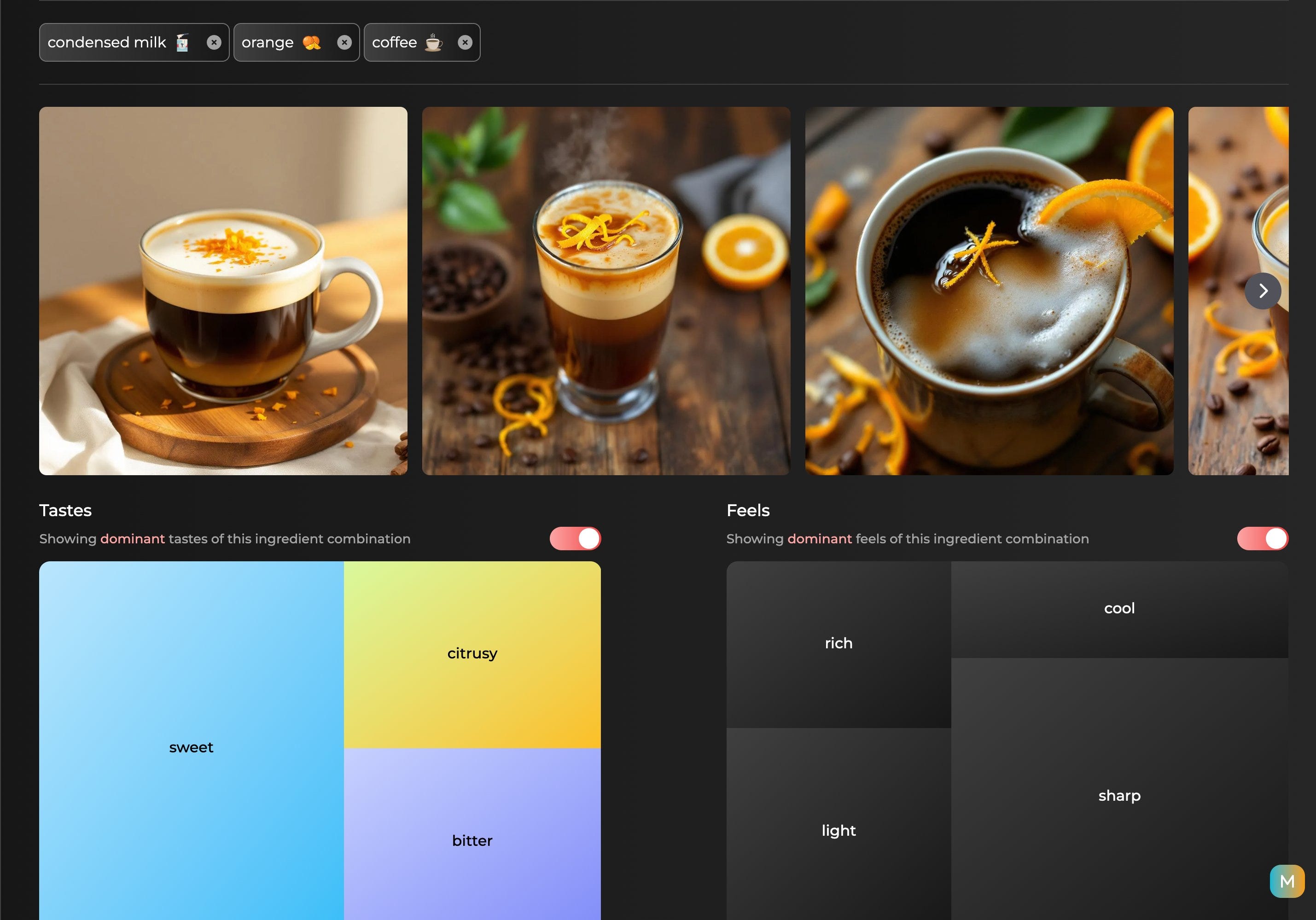Select the sharp feel tile
Screen dimensions: 1316x920
1119,796
